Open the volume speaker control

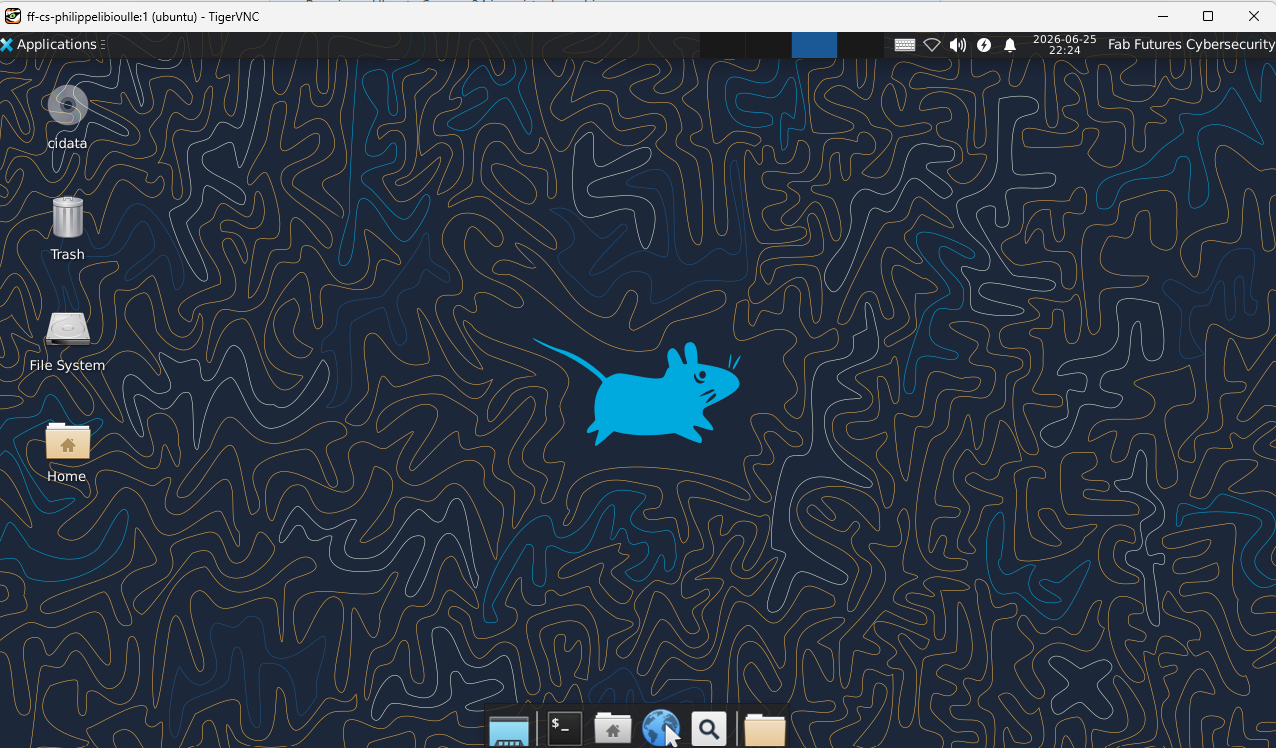click(958, 44)
